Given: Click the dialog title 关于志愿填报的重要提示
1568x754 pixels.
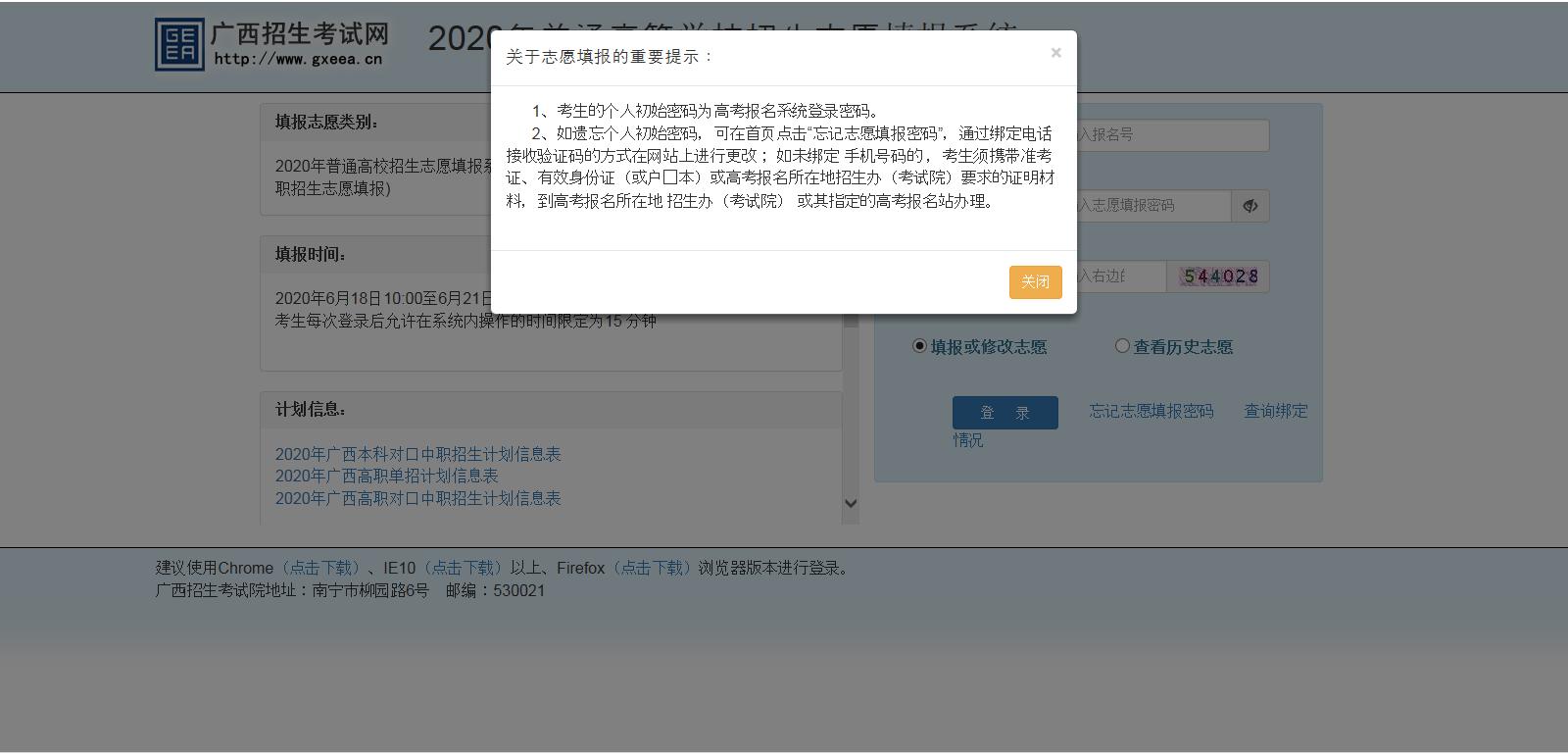Looking at the screenshot, I should (x=610, y=57).
